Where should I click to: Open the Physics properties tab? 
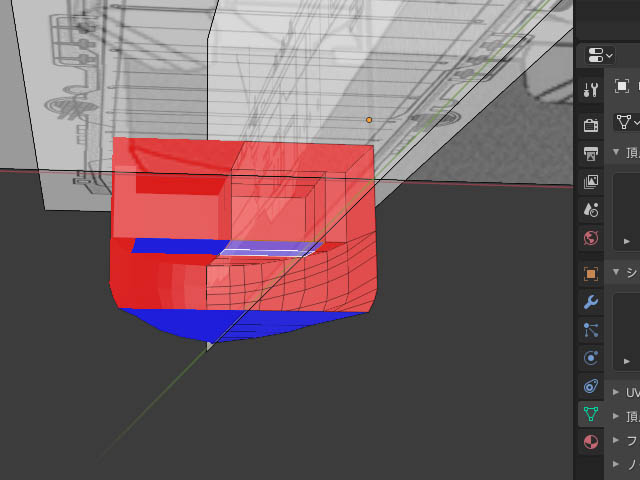point(591,358)
